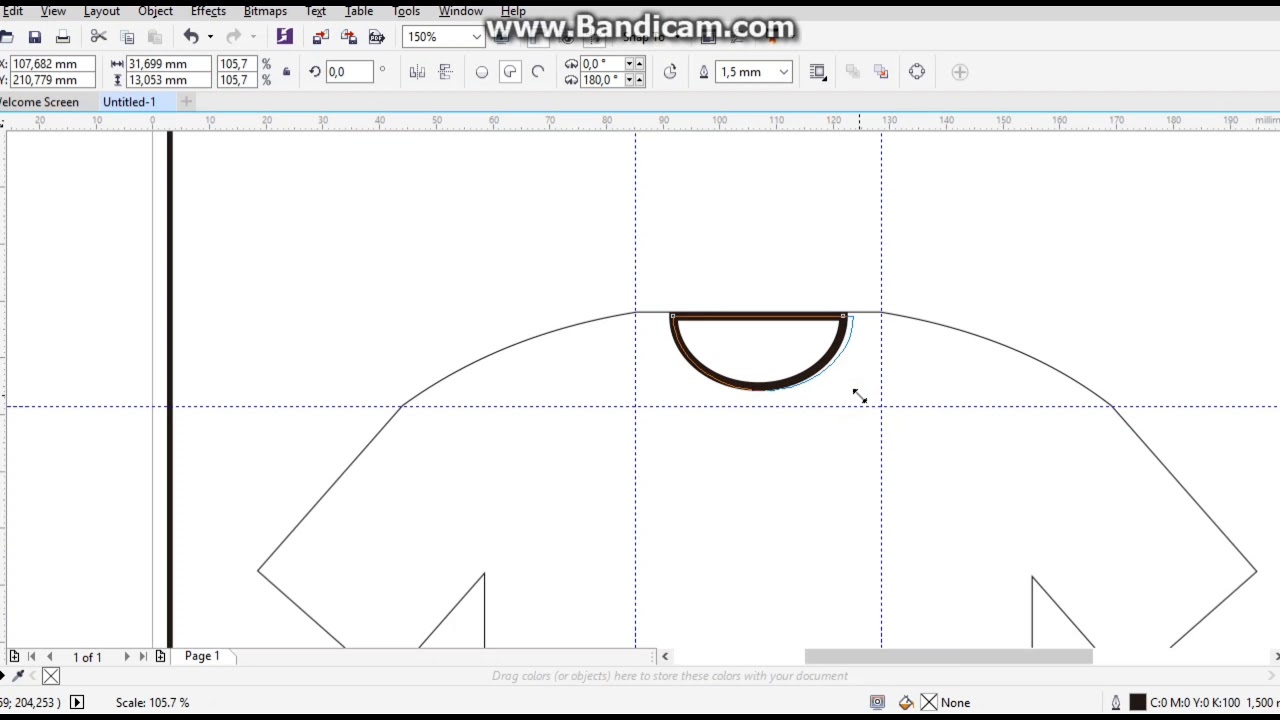Click the Print icon
The height and width of the screenshot is (720, 1280).
[x=63, y=37]
